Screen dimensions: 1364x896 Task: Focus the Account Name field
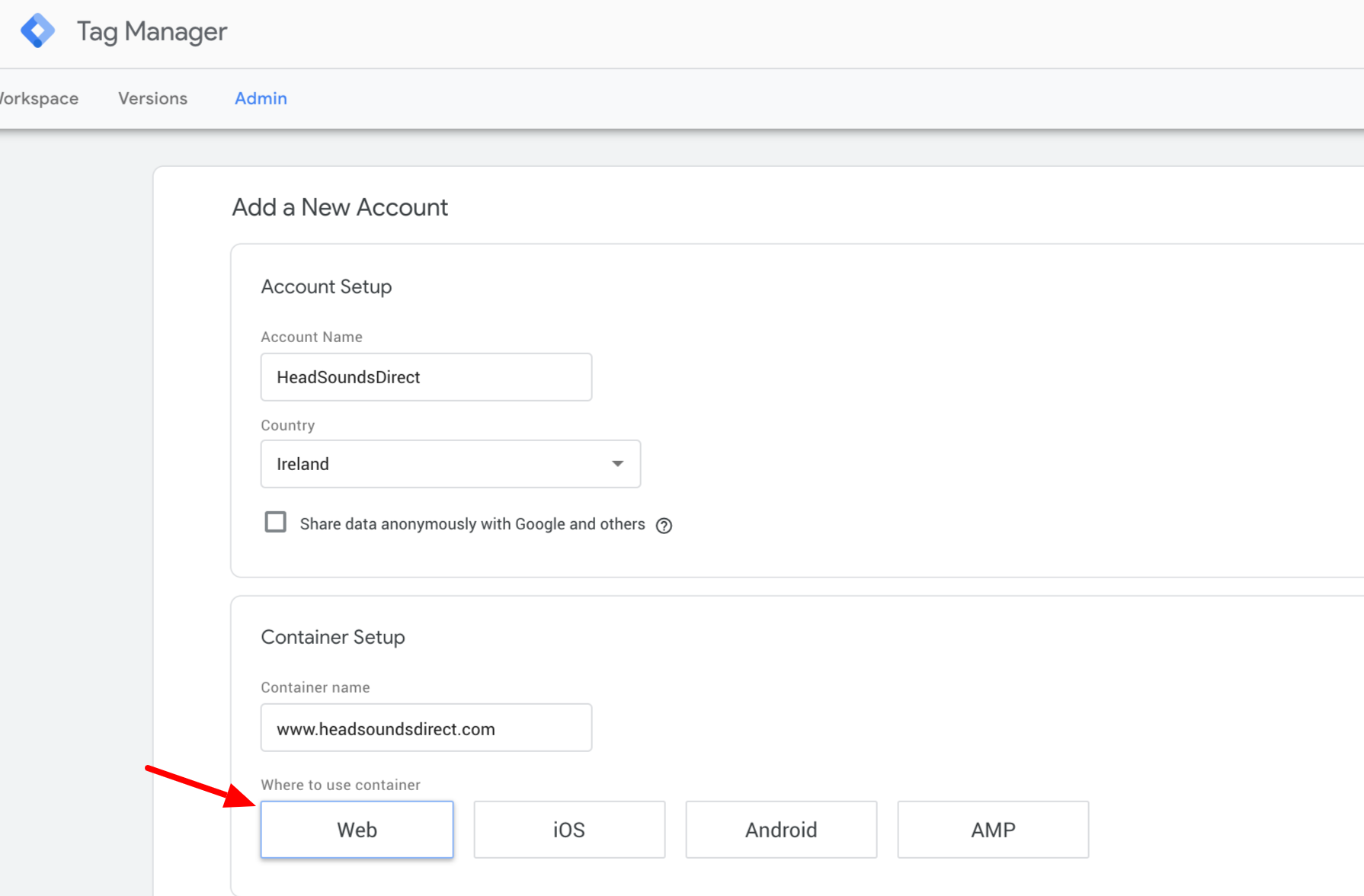(426, 377)
